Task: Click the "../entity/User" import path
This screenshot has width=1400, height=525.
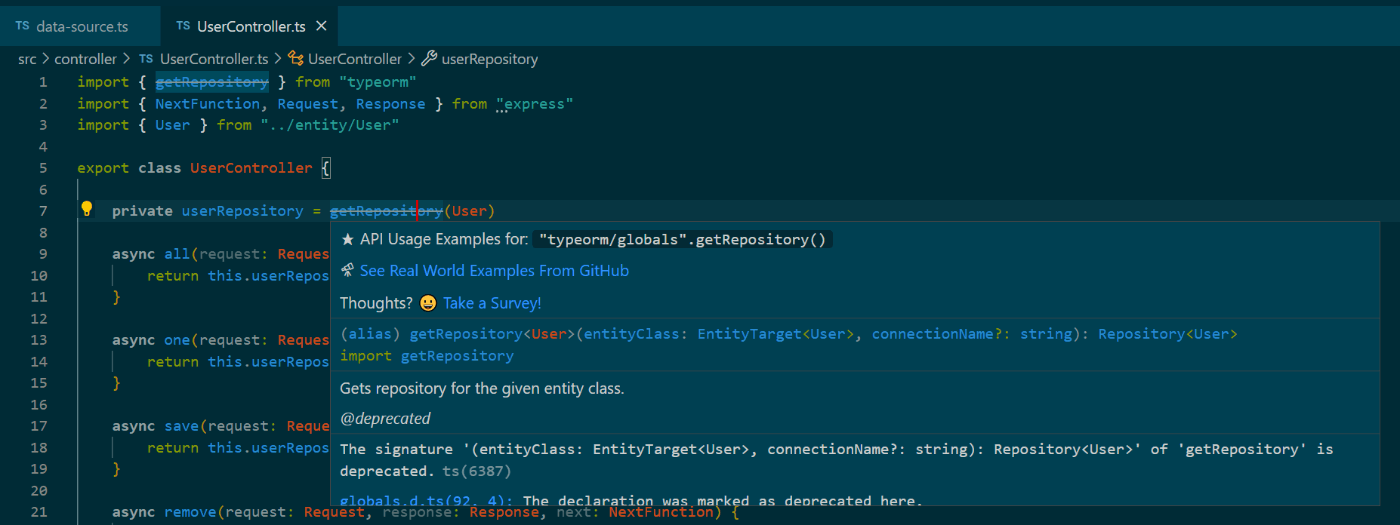Action: click(x=330, y=125)
